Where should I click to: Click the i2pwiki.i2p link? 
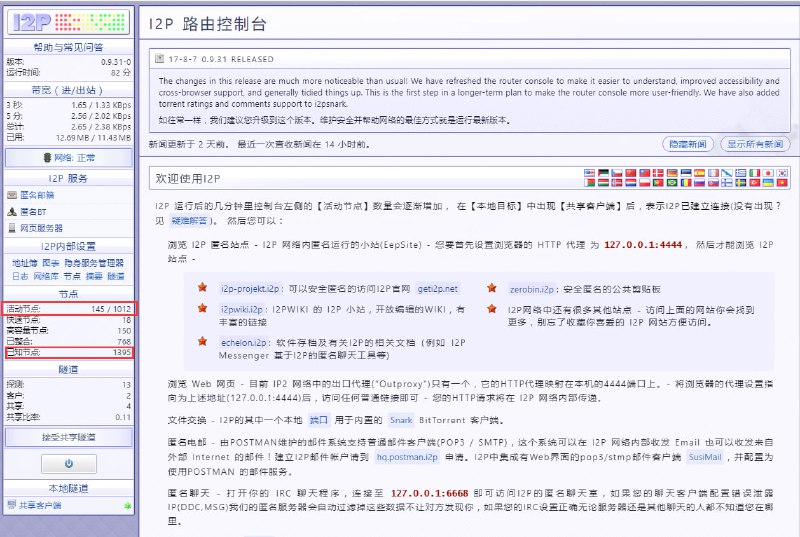click(242, 309)
